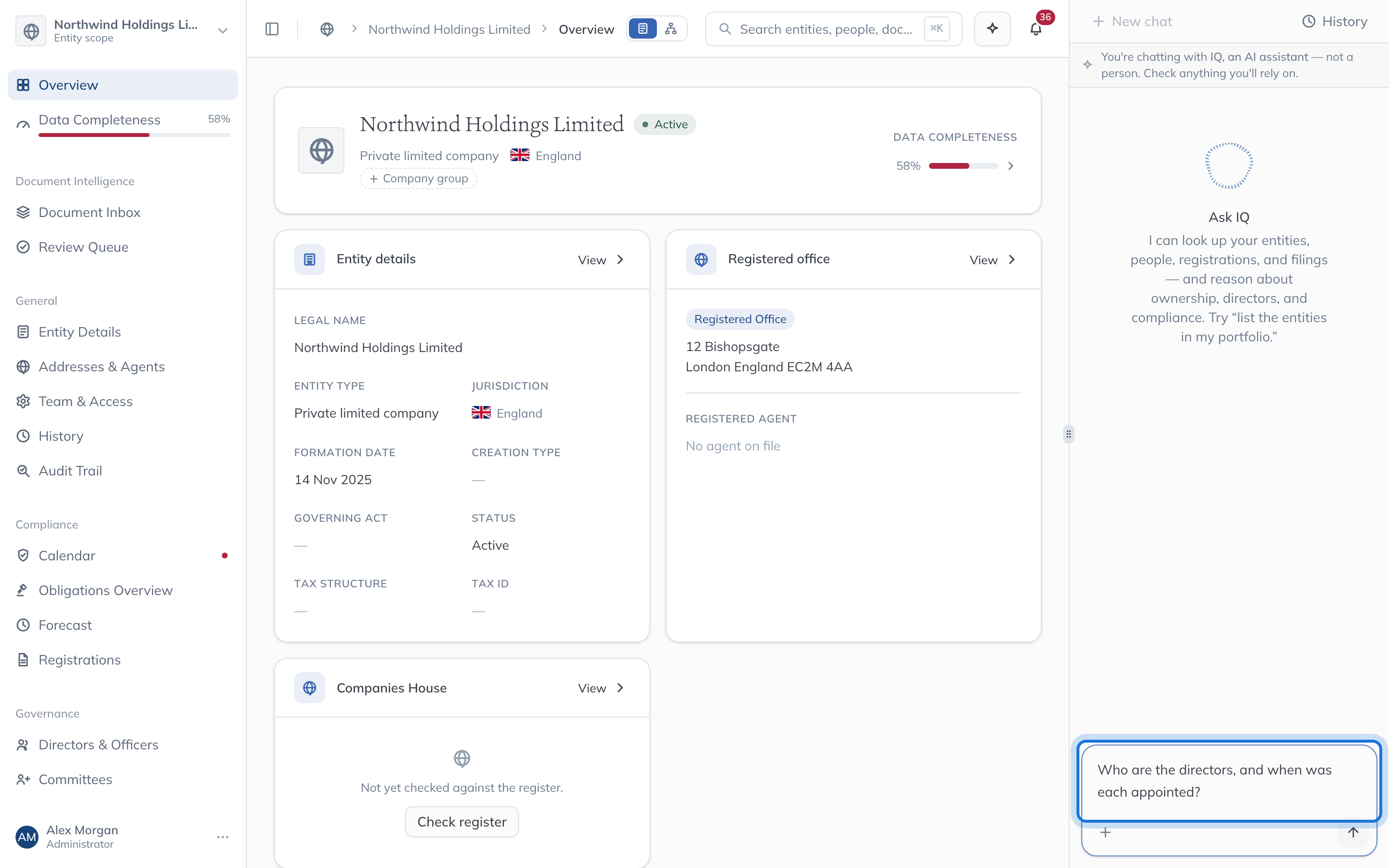View Companies House card
This screenshot has width=1389, height=868.
[x=600, y=688]
